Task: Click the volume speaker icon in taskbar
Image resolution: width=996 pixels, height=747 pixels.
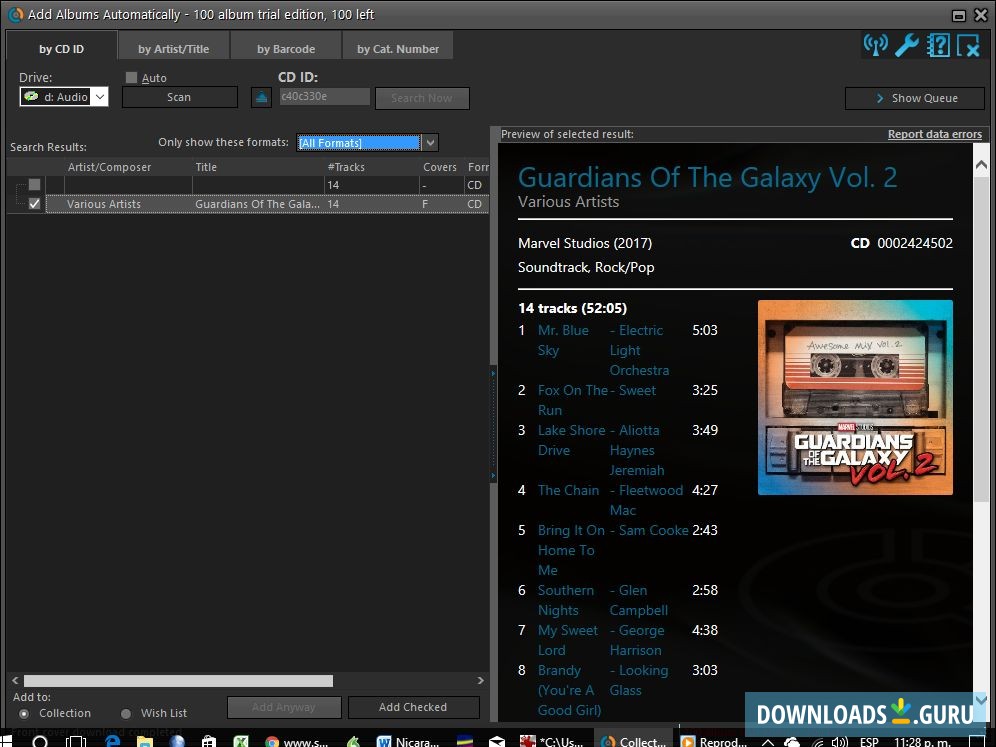Action: point(838,741)
